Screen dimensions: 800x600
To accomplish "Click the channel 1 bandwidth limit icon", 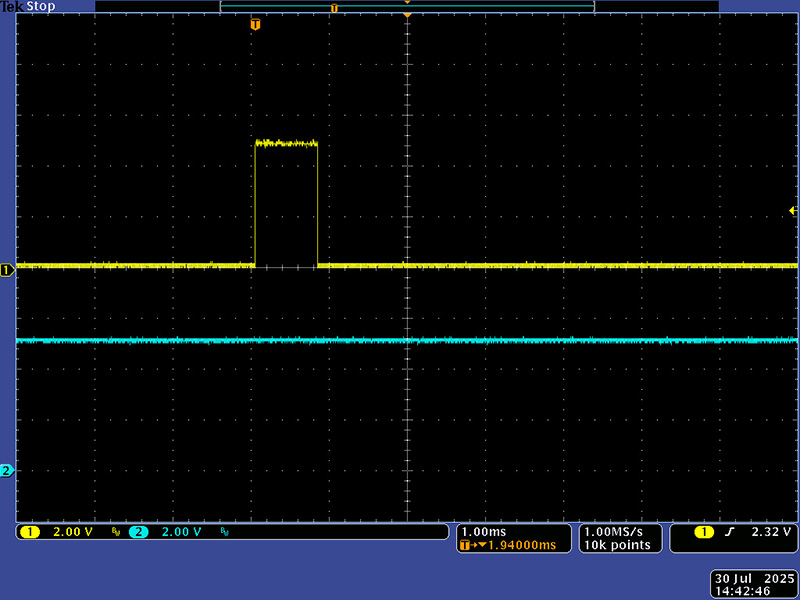I will pyautogui.click(x=115, y=532).
